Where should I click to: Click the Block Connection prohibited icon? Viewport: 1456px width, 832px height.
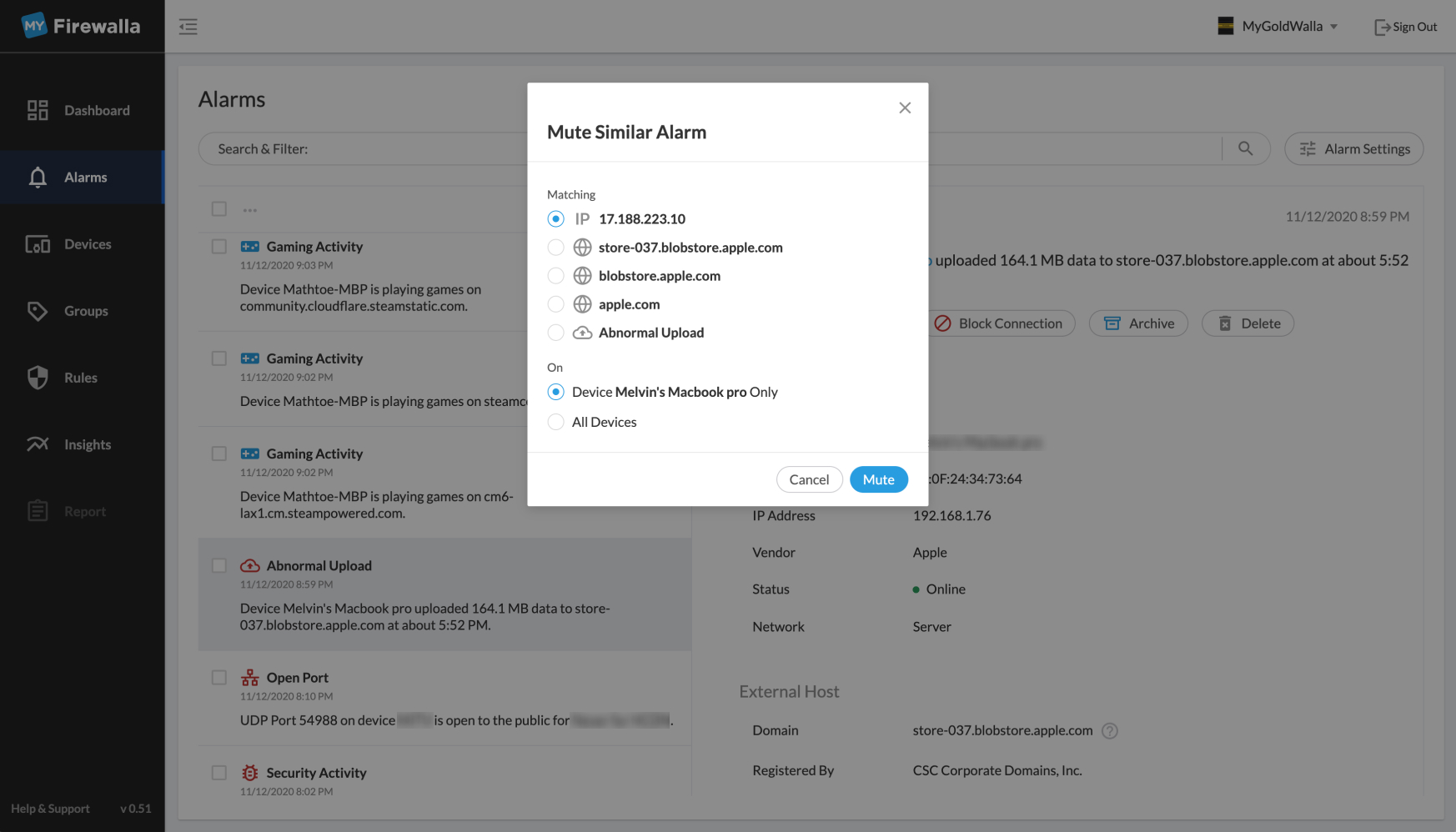[x=942, y=323]
